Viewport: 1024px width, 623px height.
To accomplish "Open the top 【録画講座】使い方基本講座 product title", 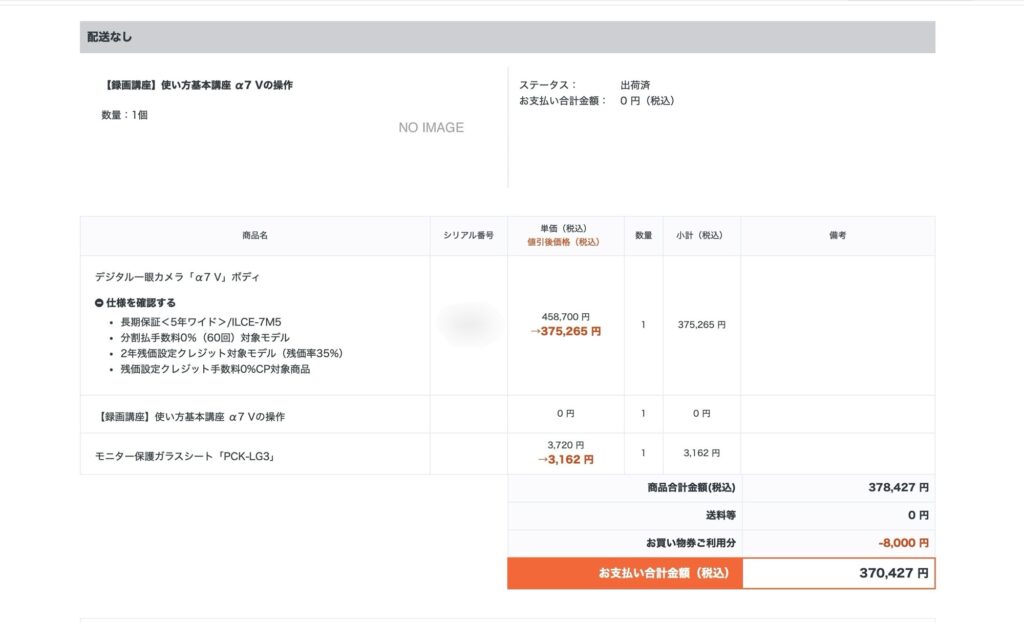I will coord(198,85).
